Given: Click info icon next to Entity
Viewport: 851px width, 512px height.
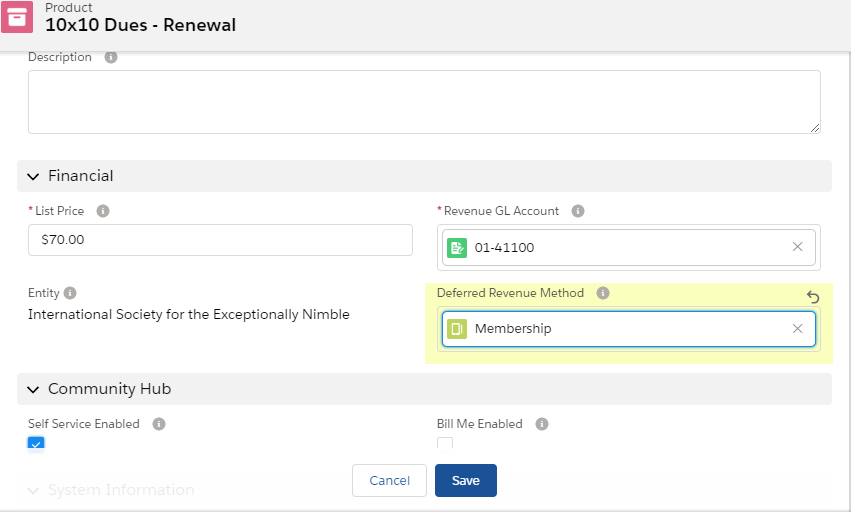Looking at the screenshot, I should [x=69, y=293].
